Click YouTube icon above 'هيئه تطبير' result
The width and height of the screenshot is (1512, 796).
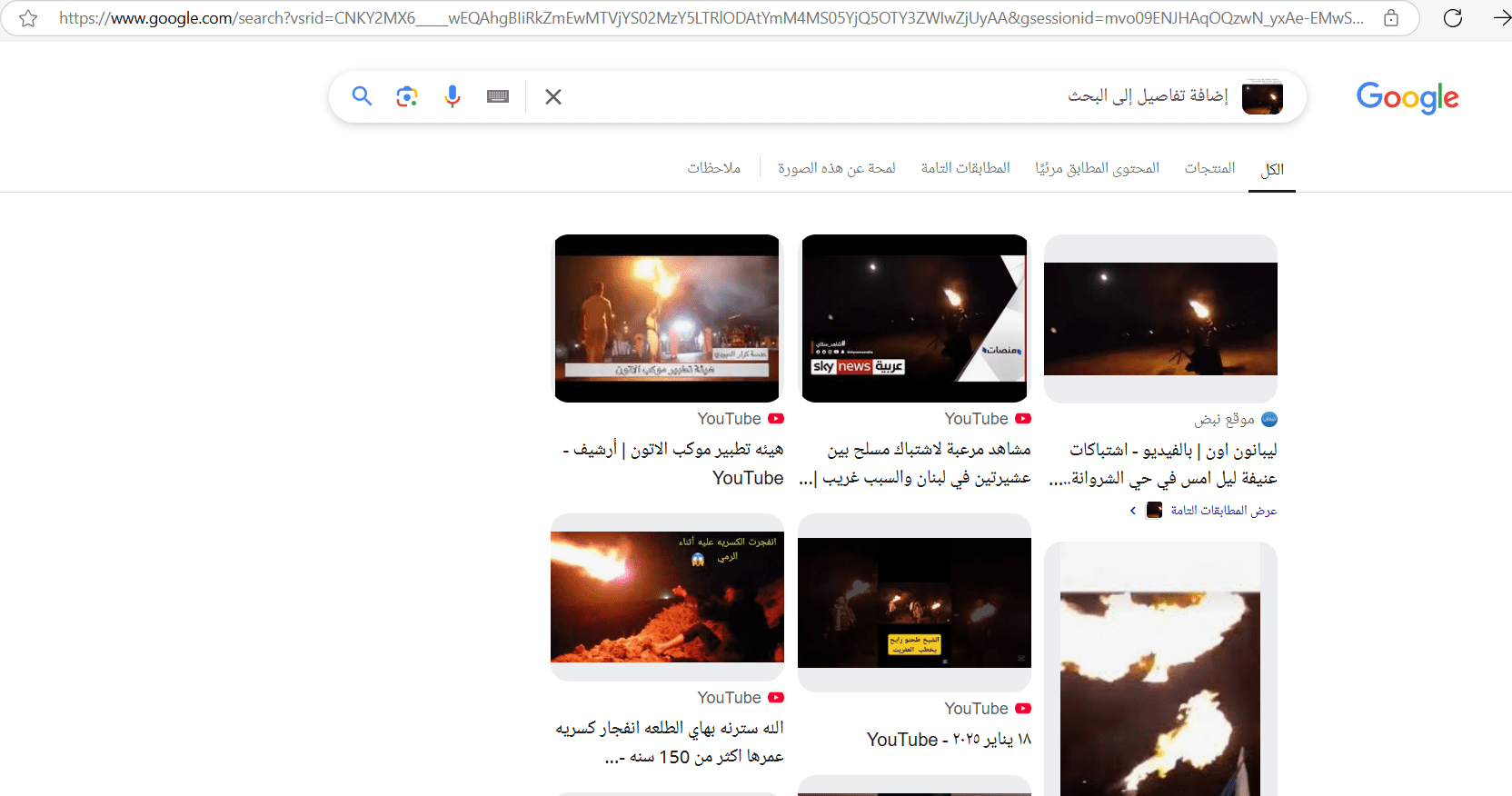point(776,419)
